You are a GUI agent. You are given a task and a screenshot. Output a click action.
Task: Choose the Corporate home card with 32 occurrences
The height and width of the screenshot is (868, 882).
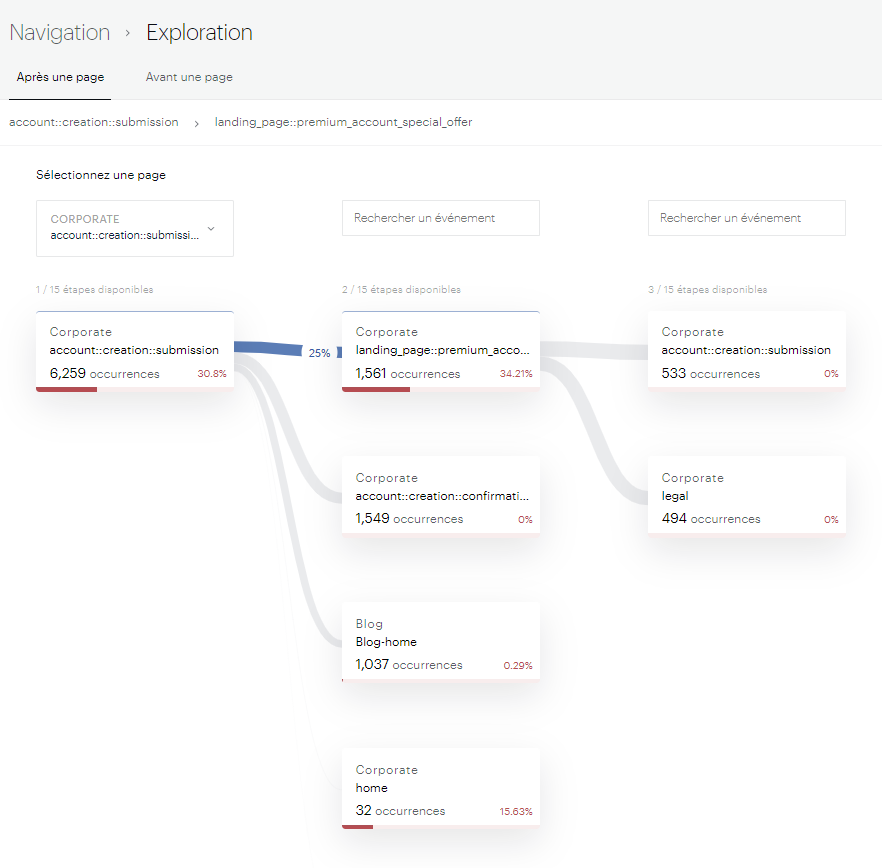440,788
